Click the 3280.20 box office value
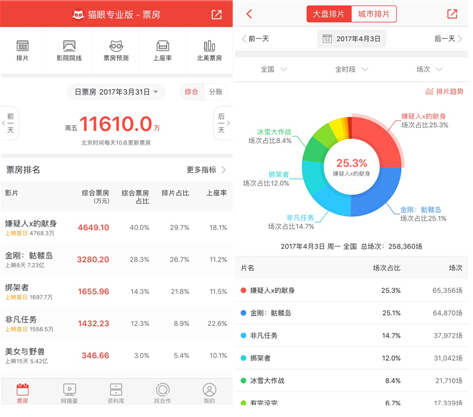Viewport: 473px width, 417px height. pos(93,260)
